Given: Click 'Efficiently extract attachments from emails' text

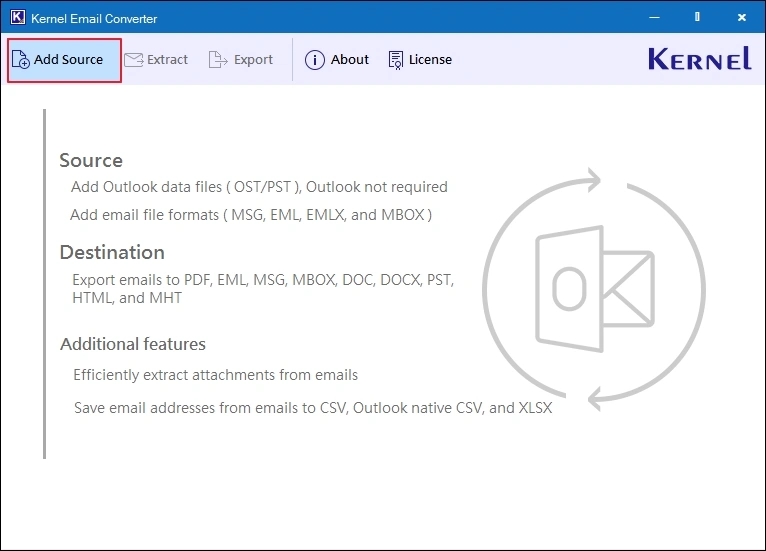Looking at the screenshot, I should pos(215,375).
